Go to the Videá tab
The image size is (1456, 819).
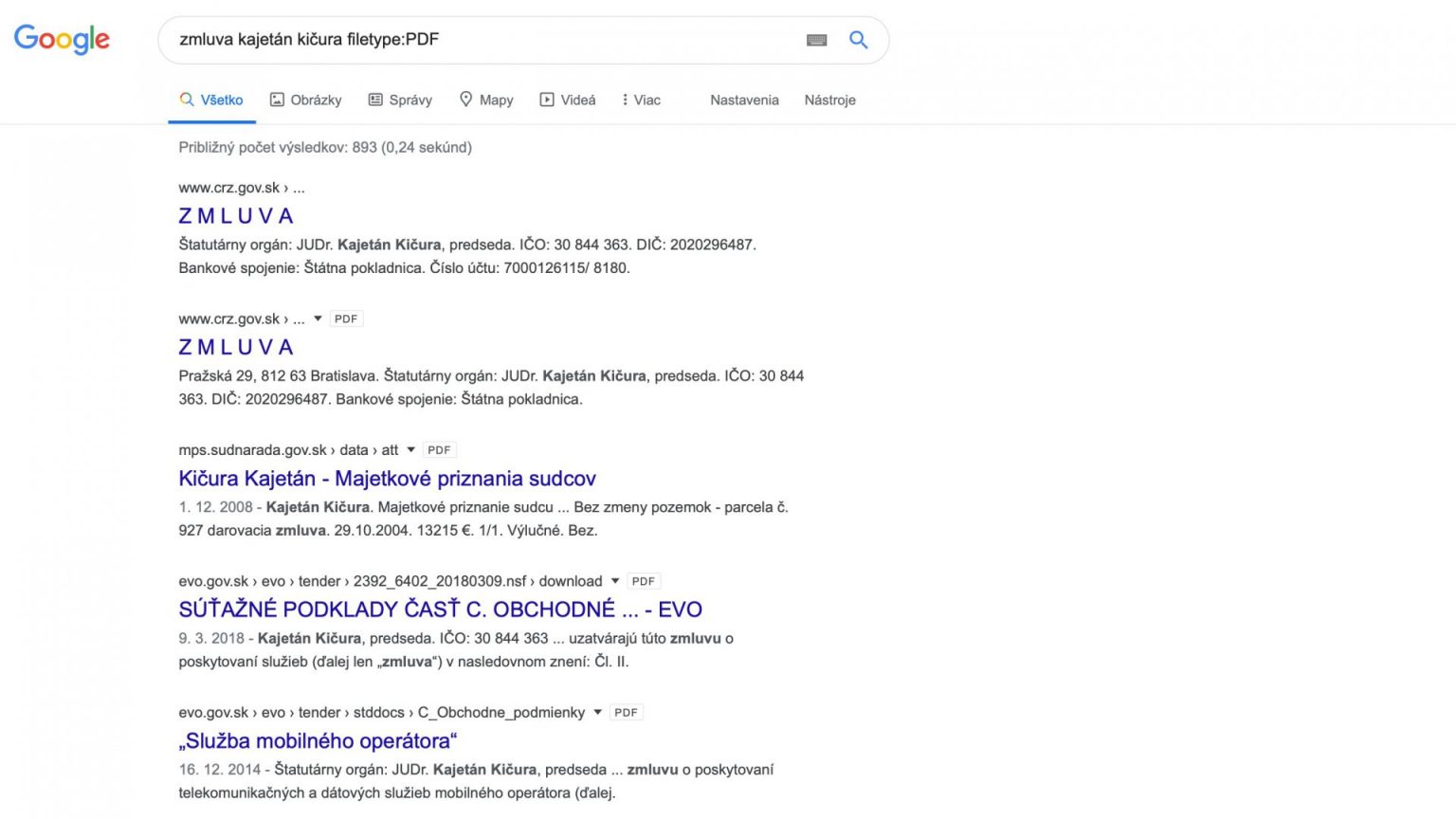[x=568, y=100]
